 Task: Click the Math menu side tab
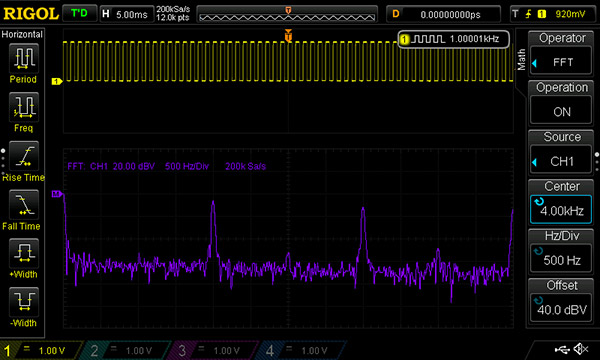(x=521, y=59)
